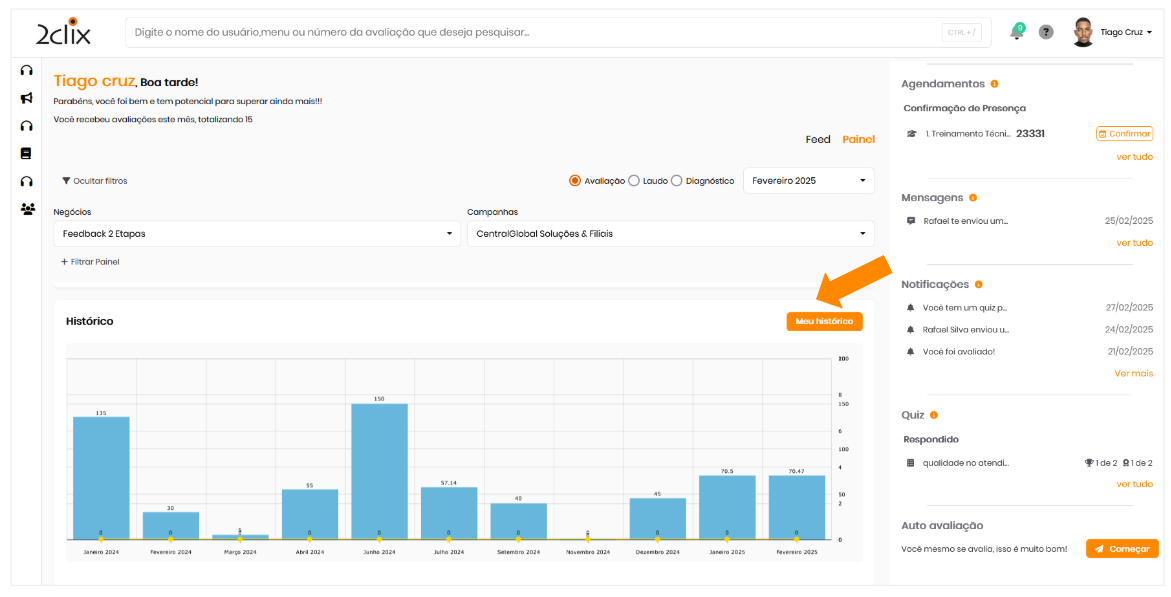Click the Junho 2024 bar in chart
This screenshot has width=1171, height=597.
point(379,470)
